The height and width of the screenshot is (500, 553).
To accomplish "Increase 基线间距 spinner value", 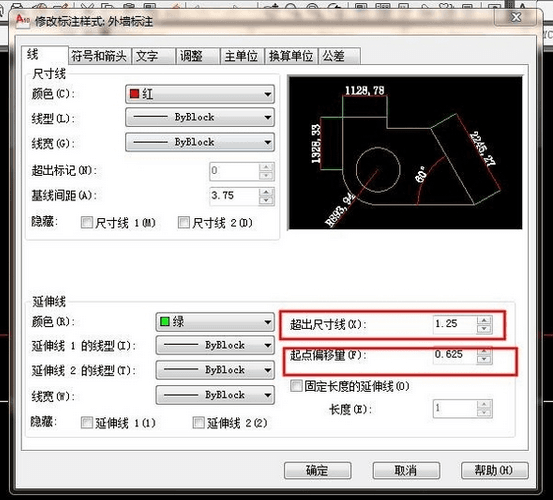I will click(266, 192).
